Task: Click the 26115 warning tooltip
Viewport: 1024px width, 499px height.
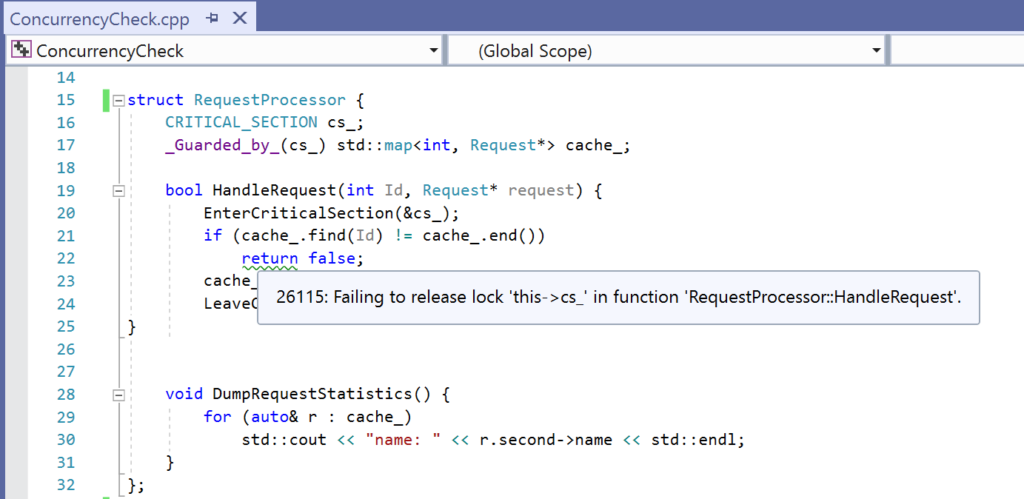Action: 617,298
